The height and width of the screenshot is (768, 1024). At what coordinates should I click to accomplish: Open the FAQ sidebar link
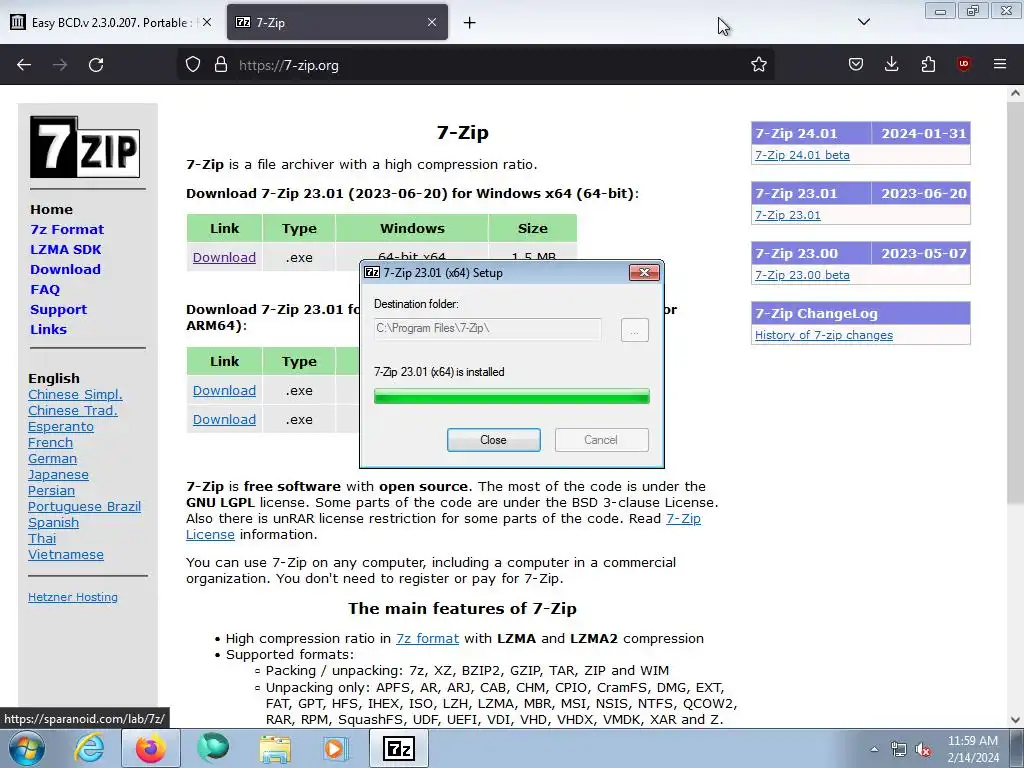(x=45, y=289)
